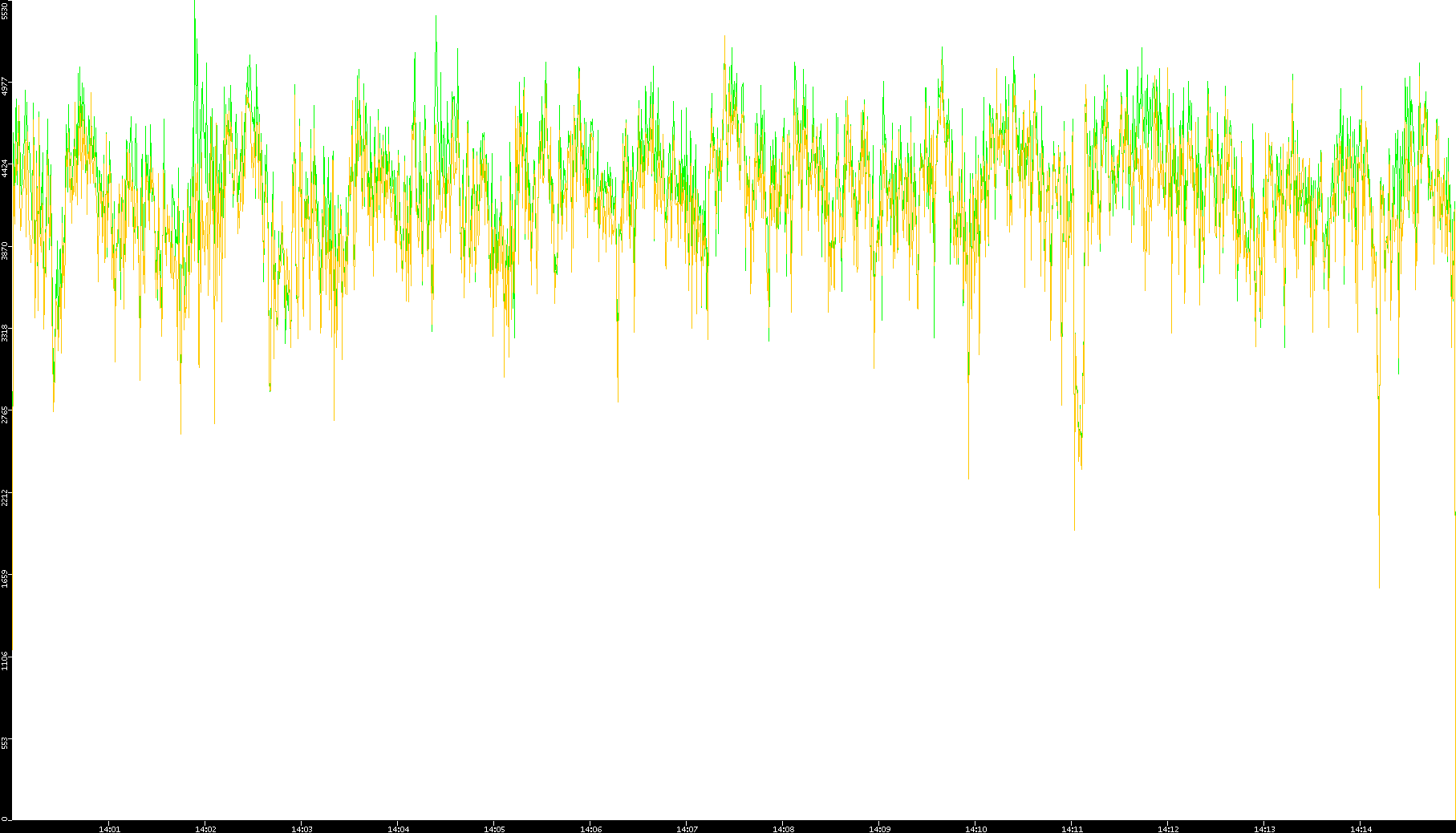Click the 553 y-axis label
1456x833 pixels.
click(x=6, y=742)
